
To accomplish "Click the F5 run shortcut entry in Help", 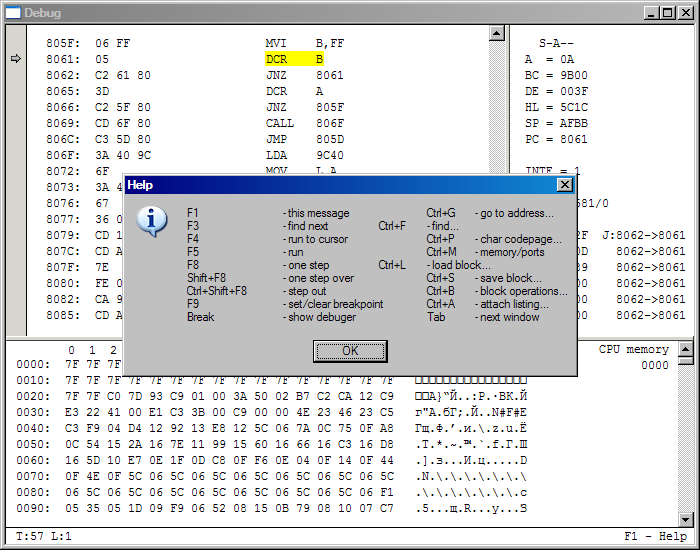I will (x=245, y=252).
